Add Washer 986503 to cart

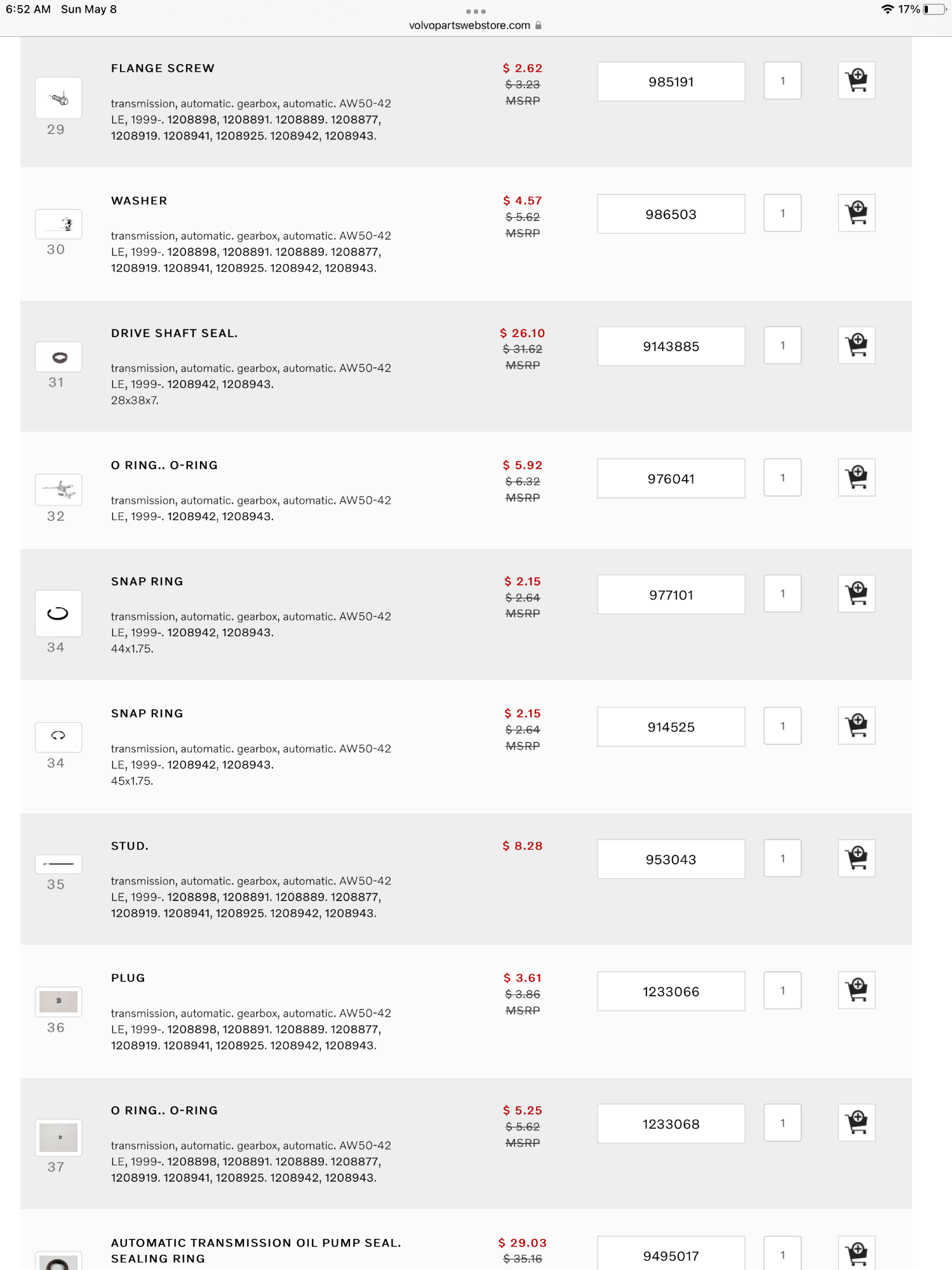click(x=856, y=213)
